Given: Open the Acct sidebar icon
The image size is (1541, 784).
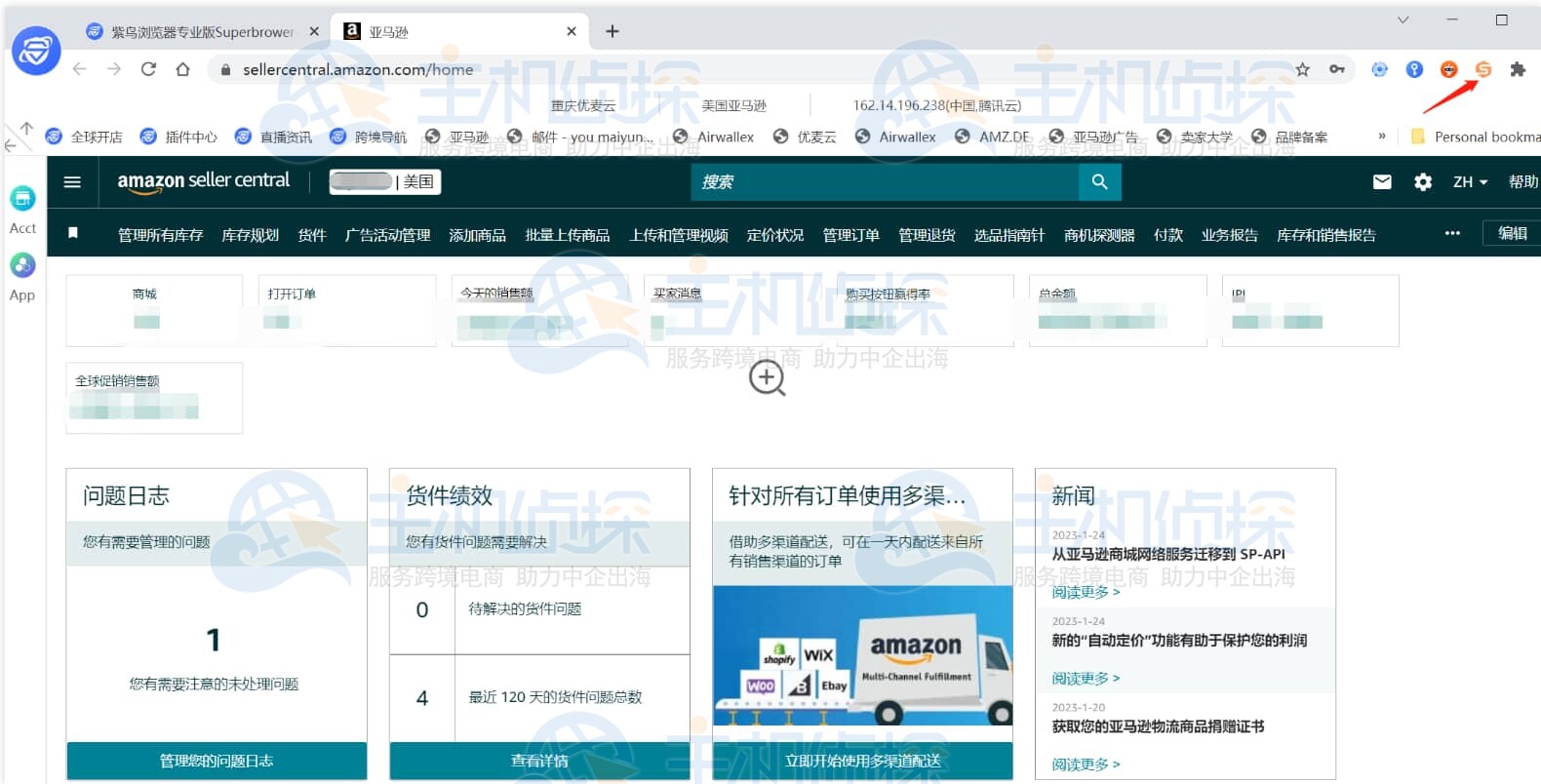Looking at the screenshot, I should pyautogui.click(x=22, y=210).
